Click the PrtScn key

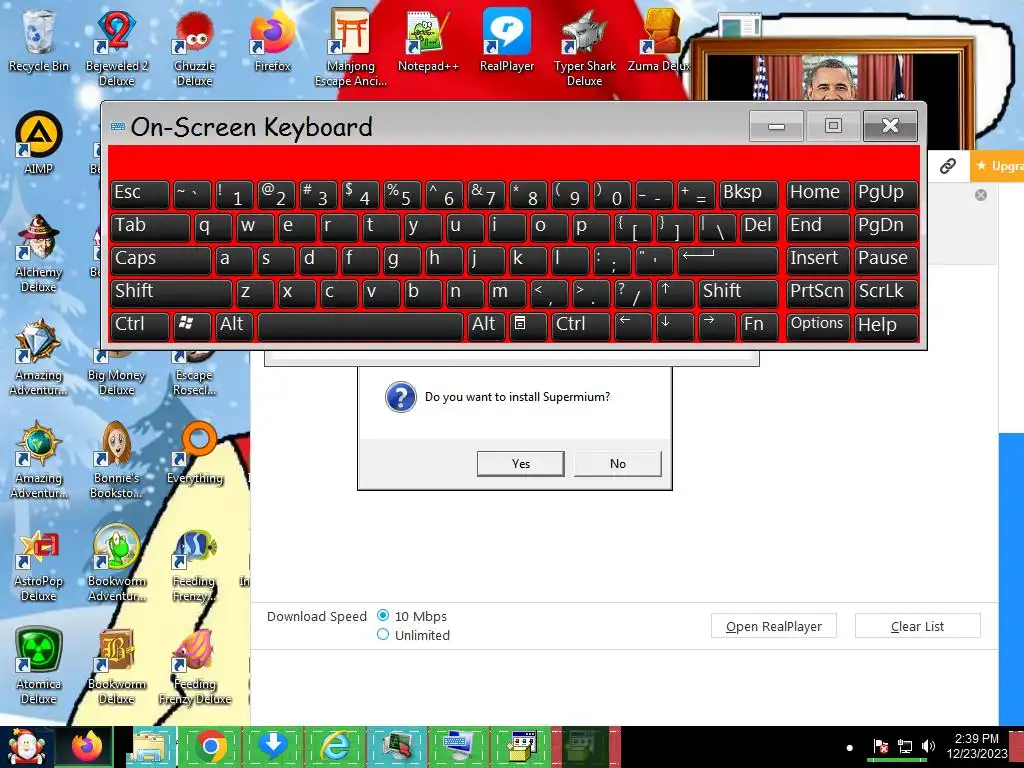(818, 292)
